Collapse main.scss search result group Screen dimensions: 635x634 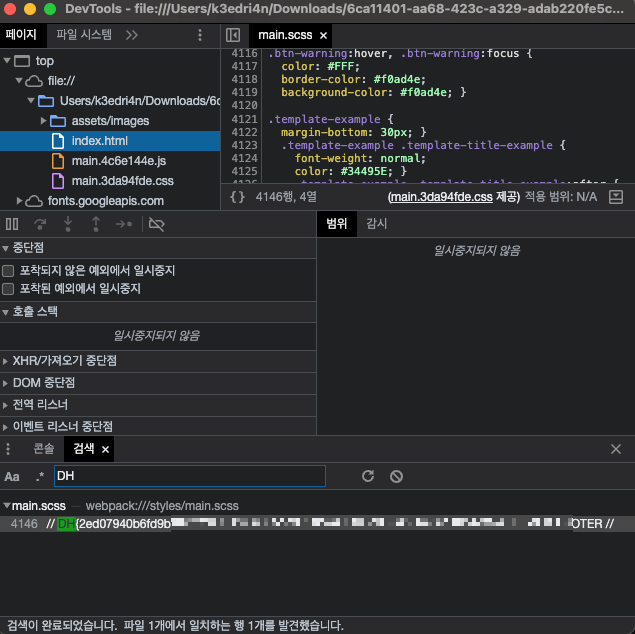tap(6, 505)
